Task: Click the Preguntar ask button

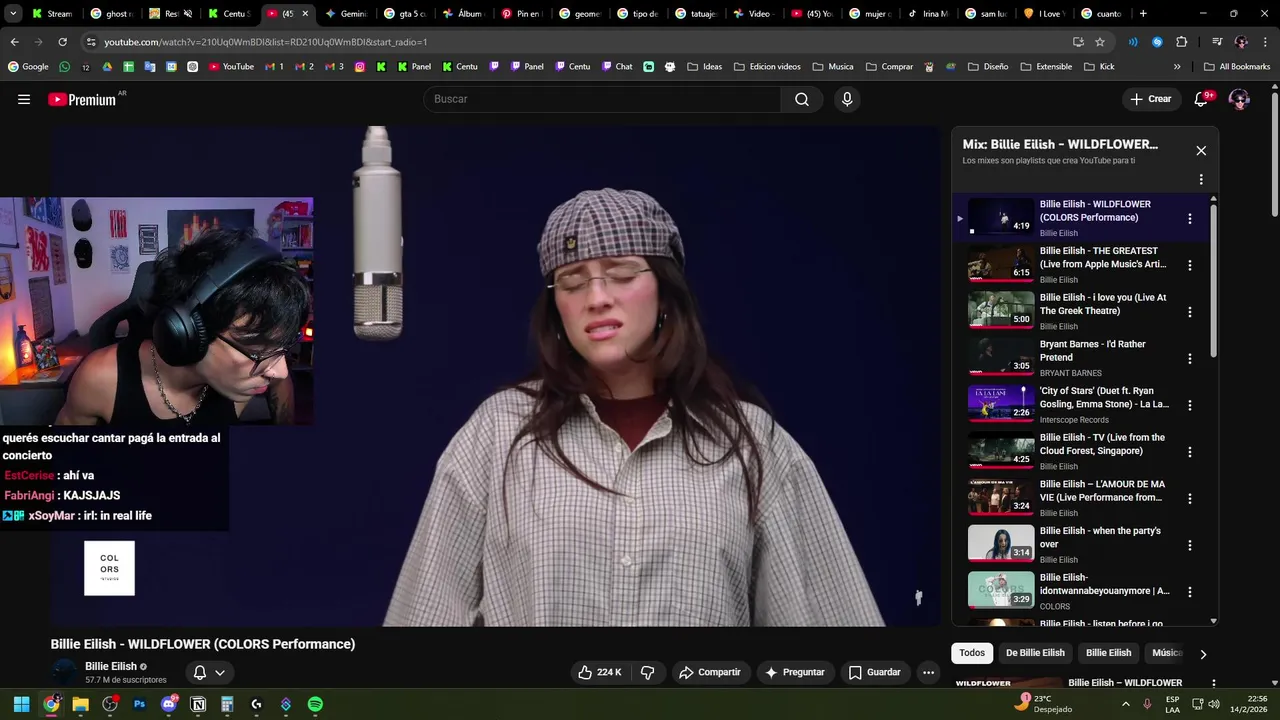Action: (795, 672)
